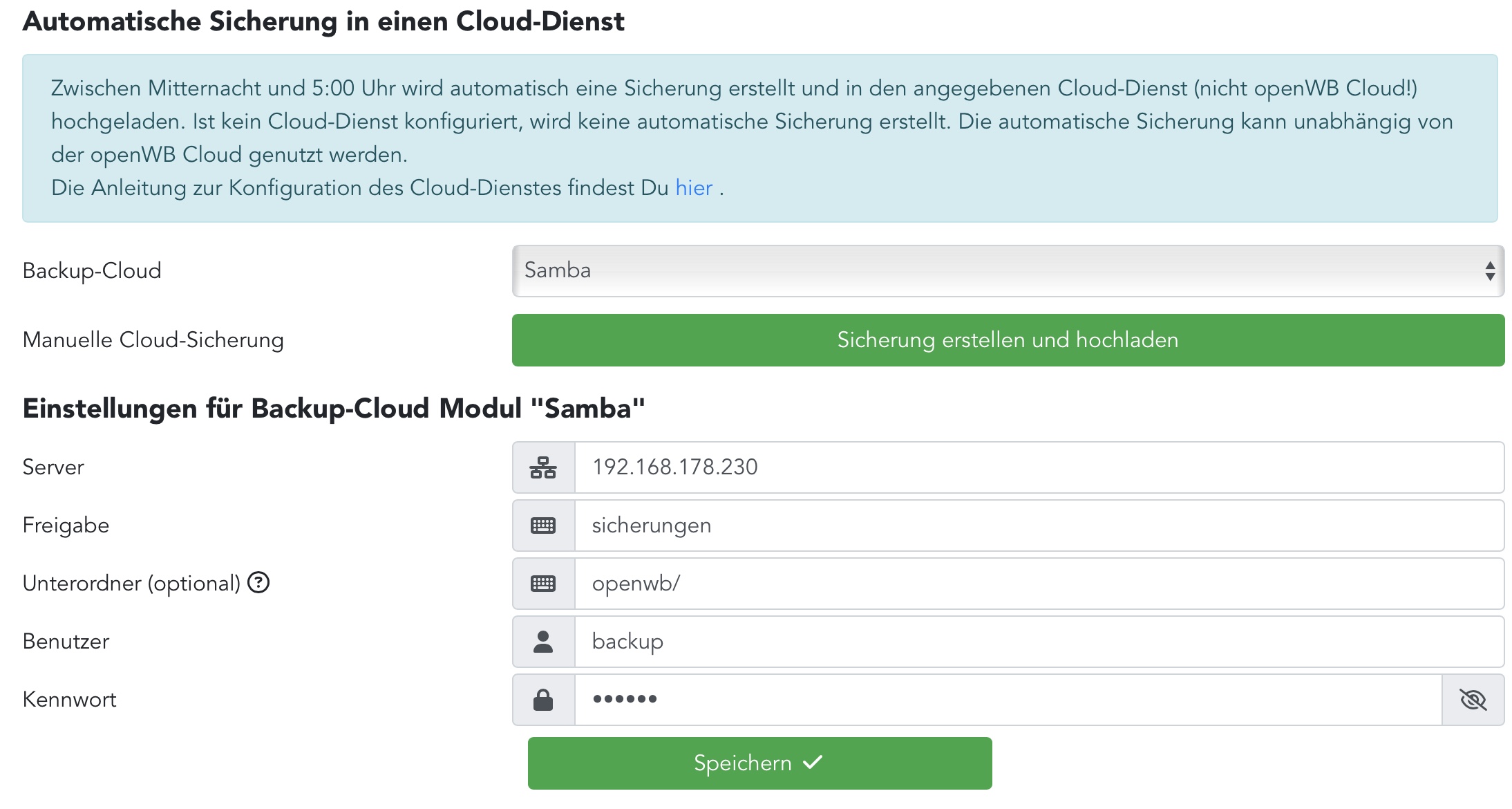
Task: Click the Unterordner field containing openwb/
Action: 1037,584
